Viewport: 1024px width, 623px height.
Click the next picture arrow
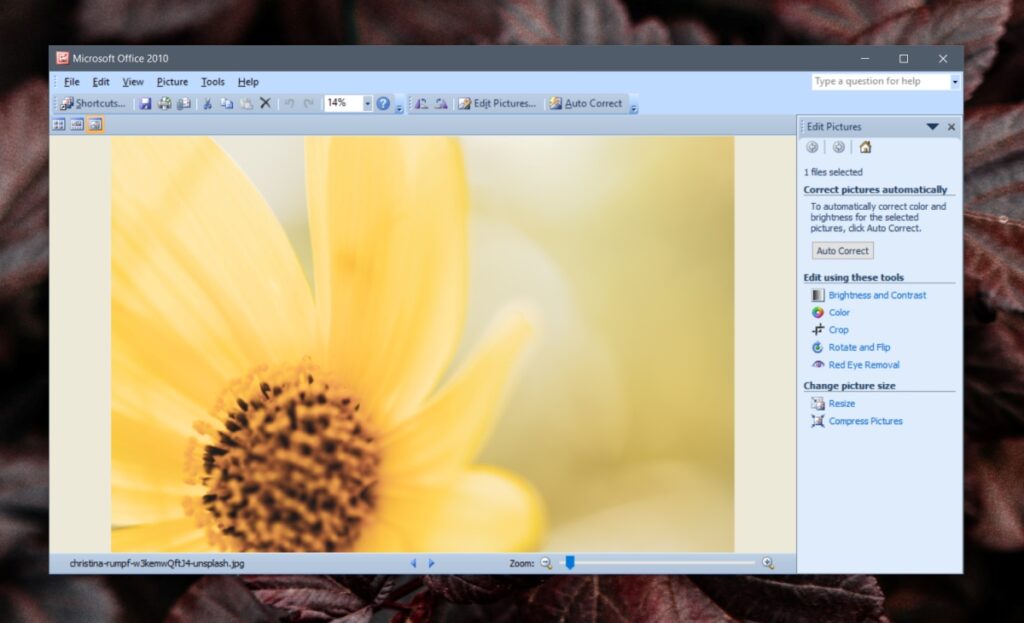pos(431,563)
